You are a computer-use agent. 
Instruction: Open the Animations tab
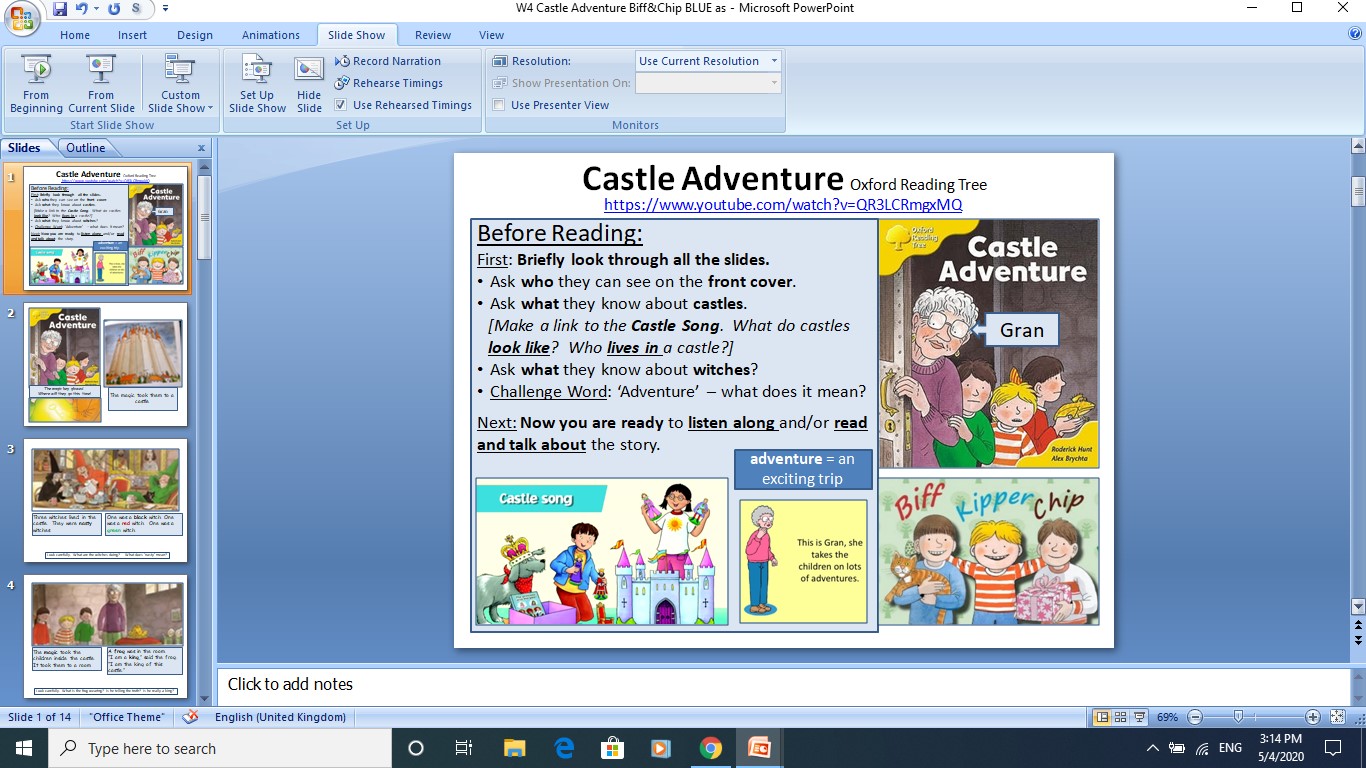click(x=271, y=35)
